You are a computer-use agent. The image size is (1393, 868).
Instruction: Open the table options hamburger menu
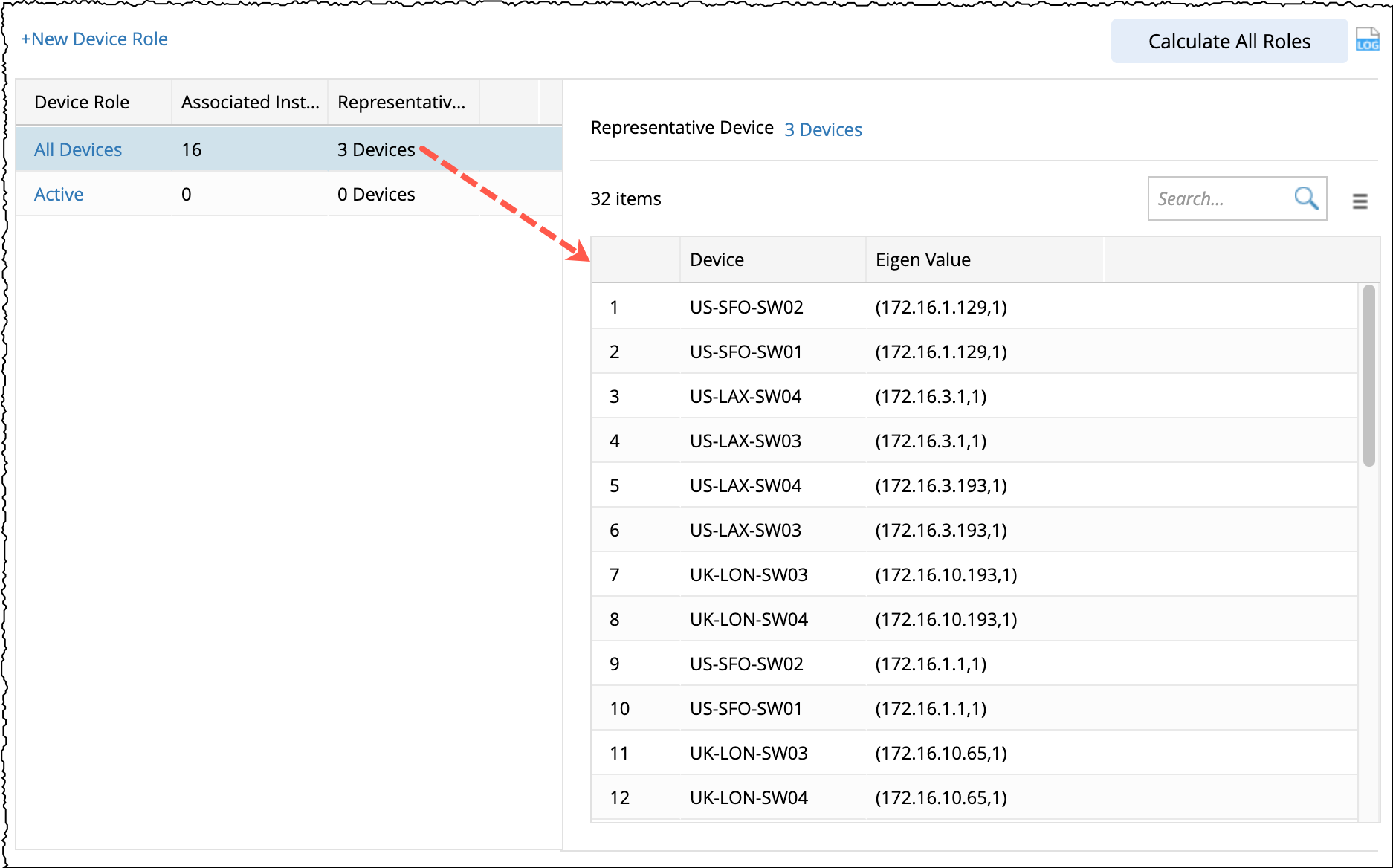1360,201
